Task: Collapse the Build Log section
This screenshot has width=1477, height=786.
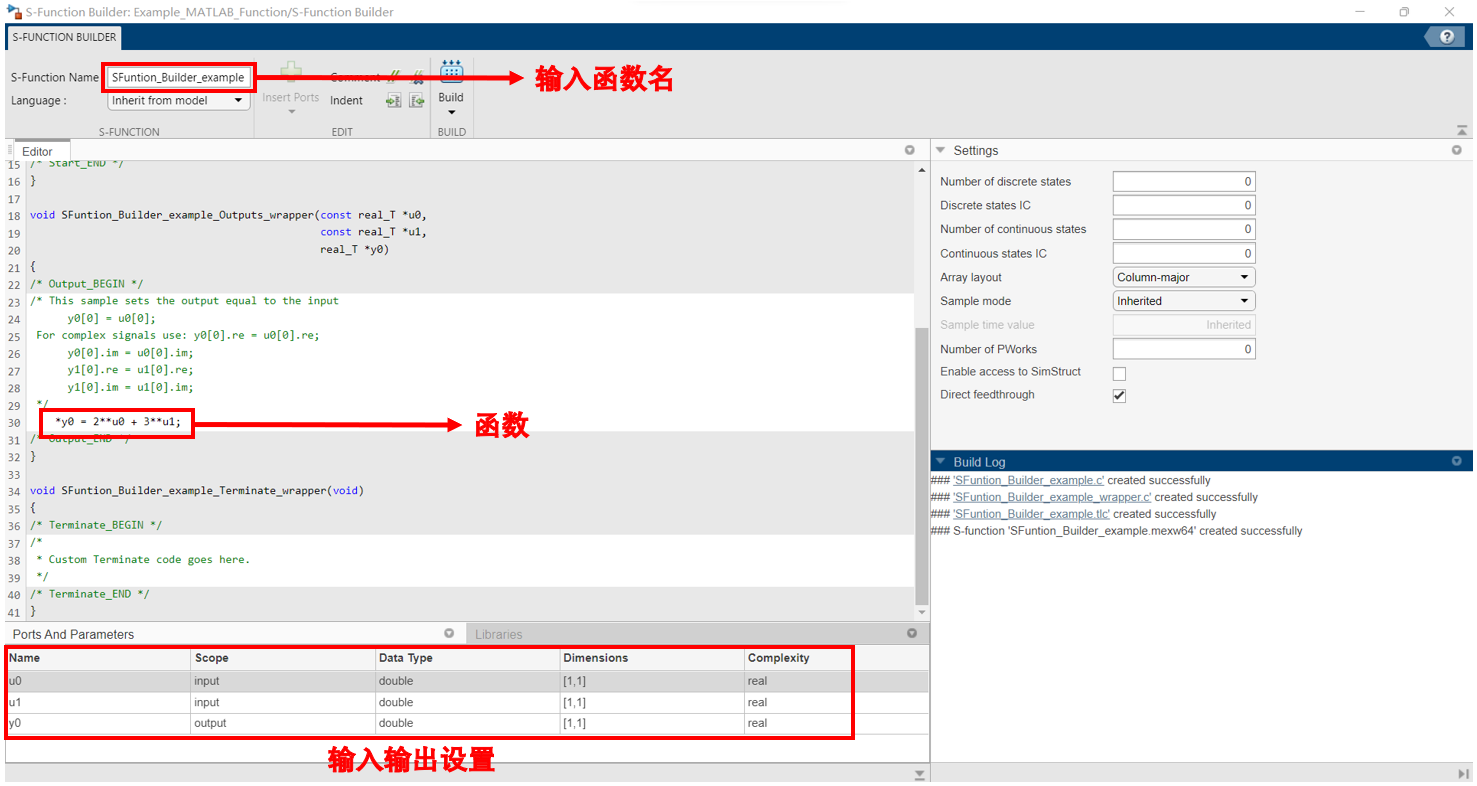Action: tap(938, 461)
